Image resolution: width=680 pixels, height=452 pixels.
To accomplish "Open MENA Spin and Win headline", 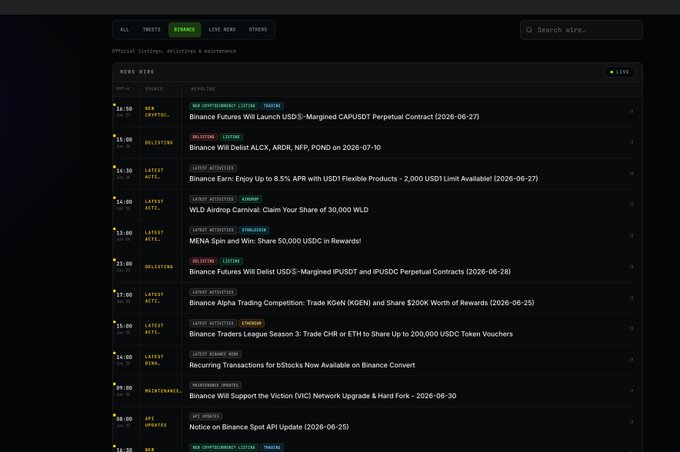I will [x=275, y=241].
